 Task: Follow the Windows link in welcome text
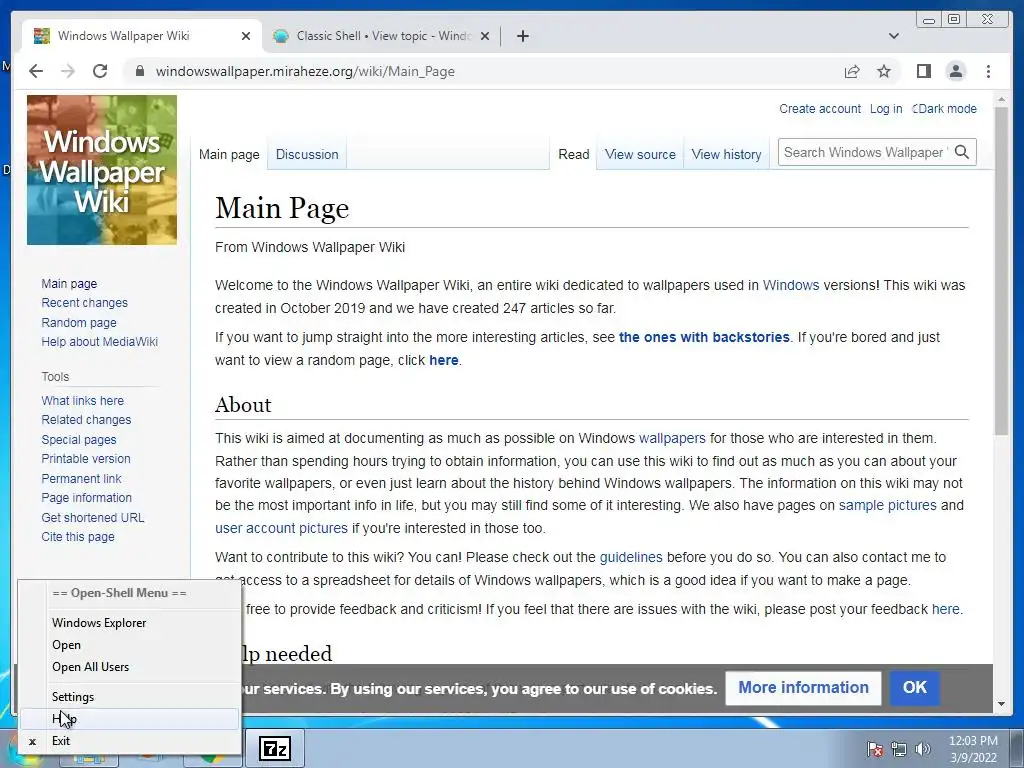point(791,285)
